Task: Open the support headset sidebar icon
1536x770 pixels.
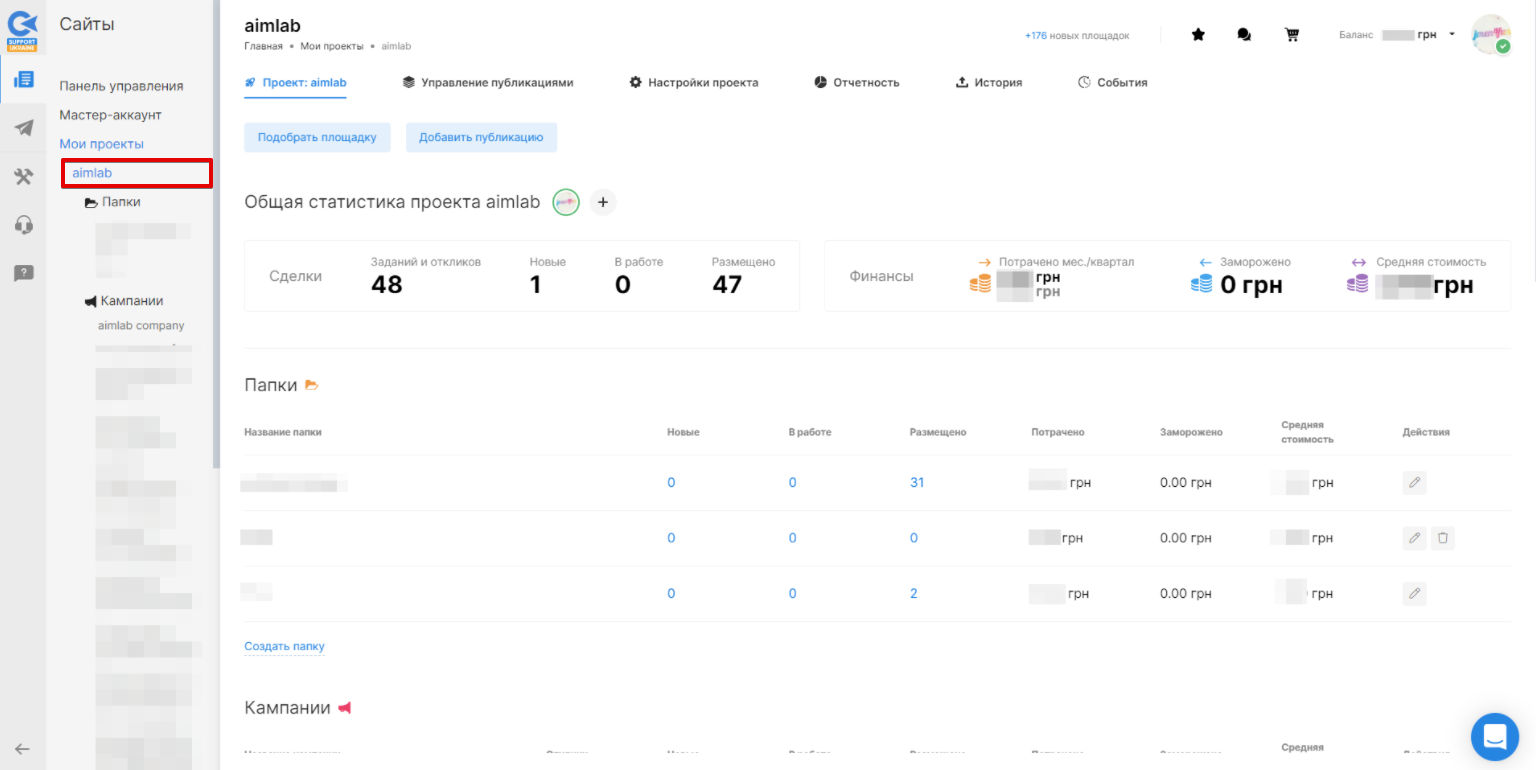Action: [x=23, y=225]
